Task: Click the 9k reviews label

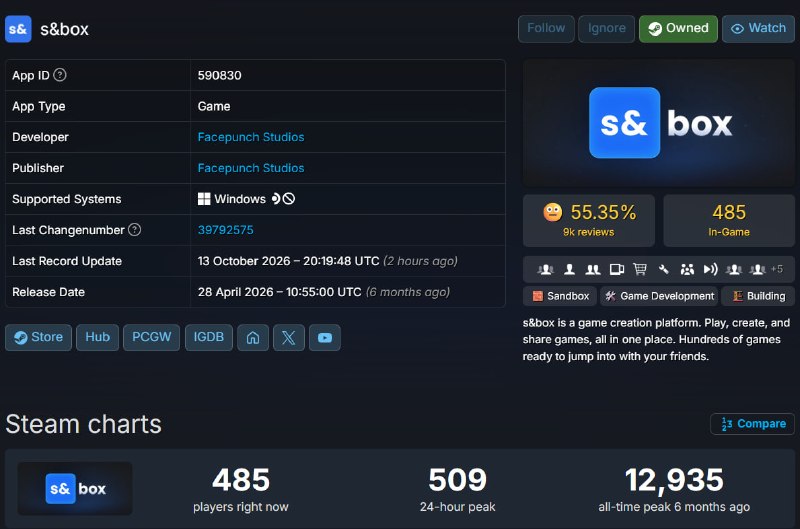Action: click(588, 232)
